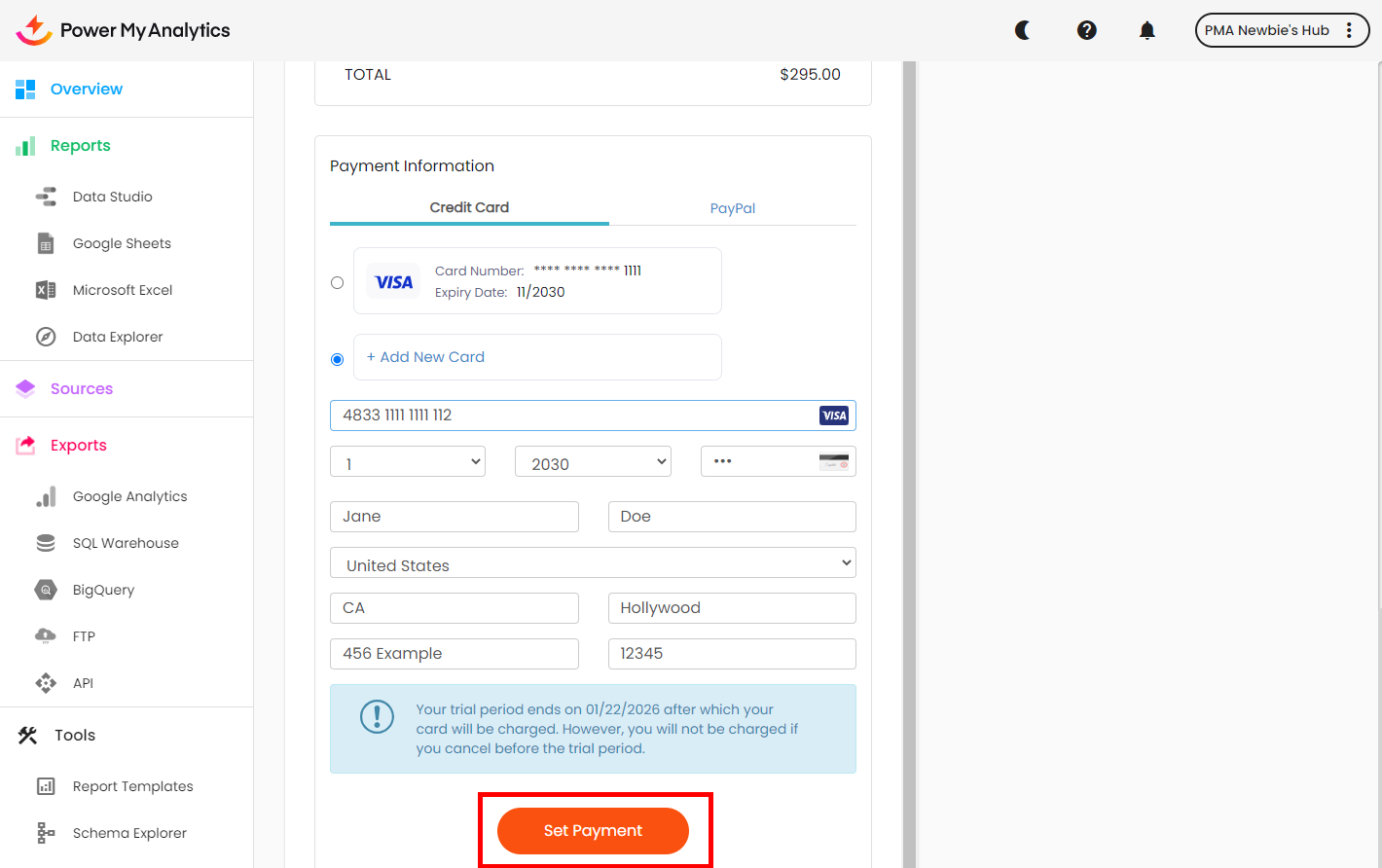The width and height of the screenshot is (1382, 868).
Task: Toggle dark mode moon icon
Action: coord(1022,30)
